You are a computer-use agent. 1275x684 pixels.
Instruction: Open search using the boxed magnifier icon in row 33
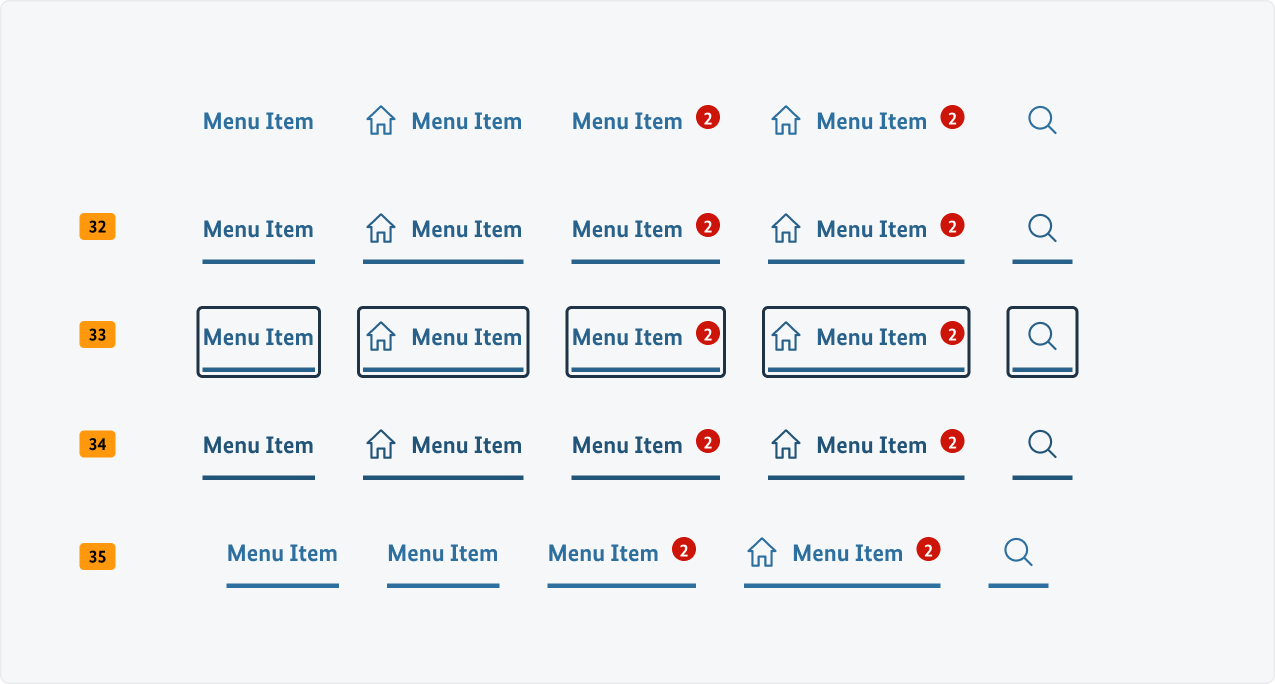(1042, 337)
